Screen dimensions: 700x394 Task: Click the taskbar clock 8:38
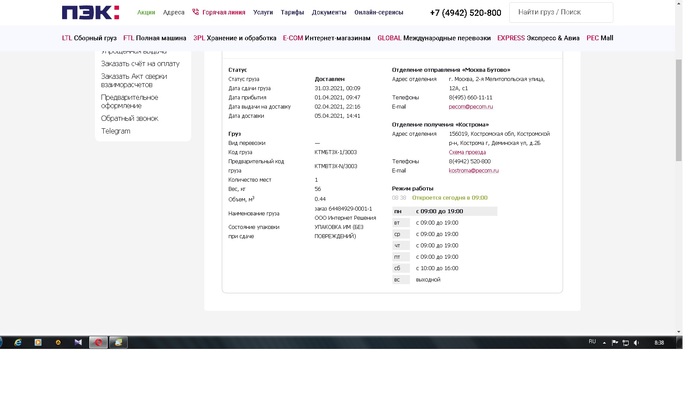[x=659, y=343]
